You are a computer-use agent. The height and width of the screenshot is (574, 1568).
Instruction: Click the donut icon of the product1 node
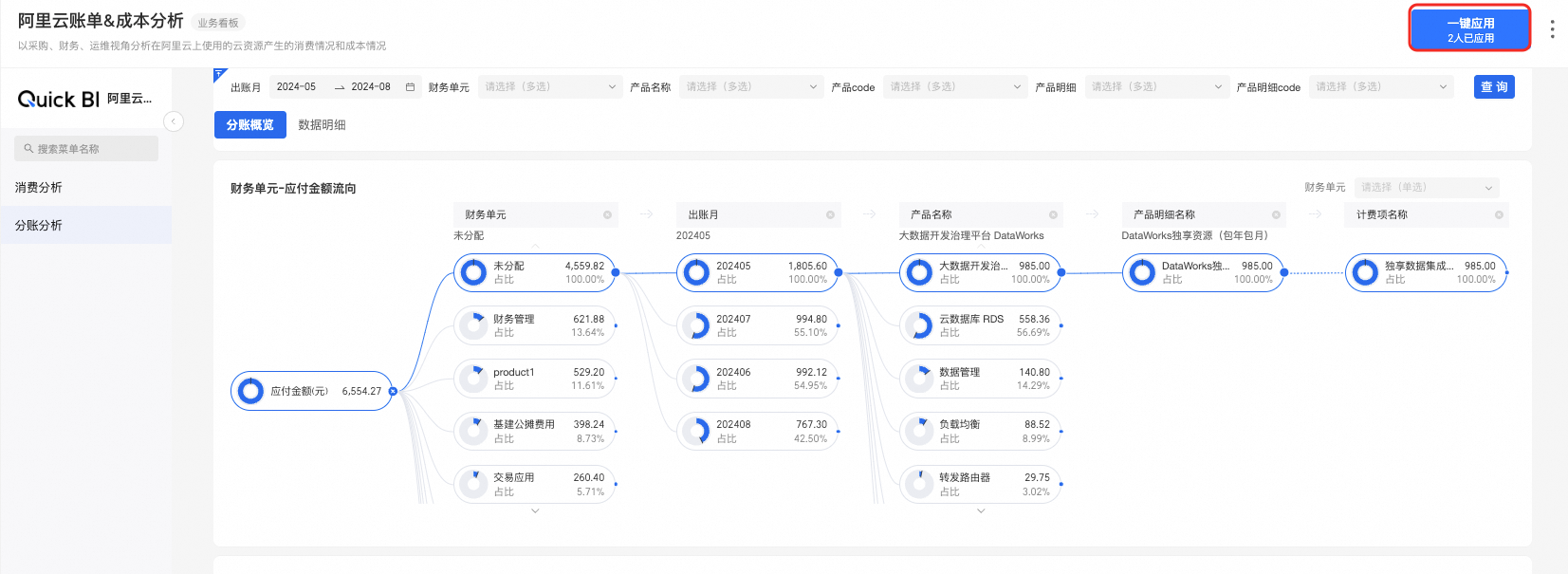(x=473, y=379)
